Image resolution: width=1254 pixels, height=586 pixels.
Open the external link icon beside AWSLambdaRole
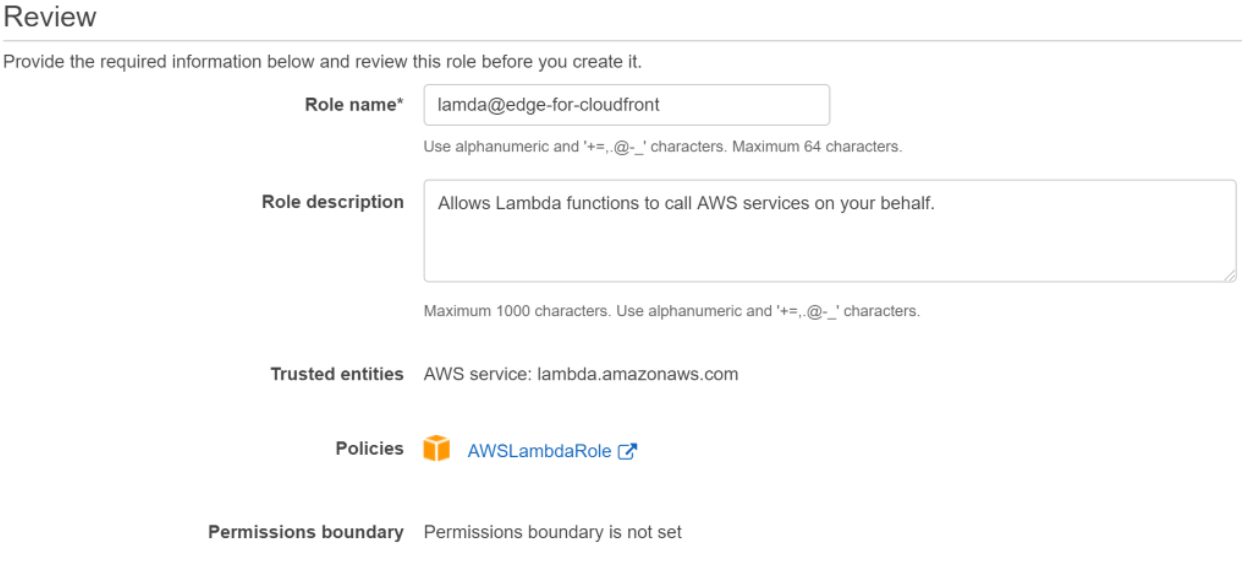pos(628,451)
